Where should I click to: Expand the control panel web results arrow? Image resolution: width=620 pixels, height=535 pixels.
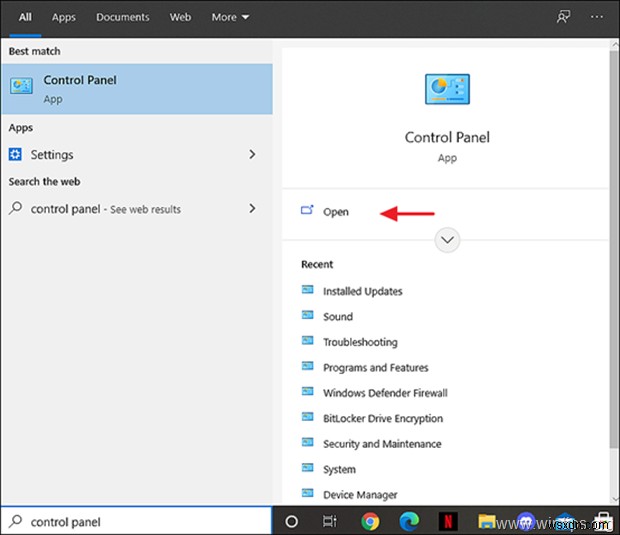[252, 208]
